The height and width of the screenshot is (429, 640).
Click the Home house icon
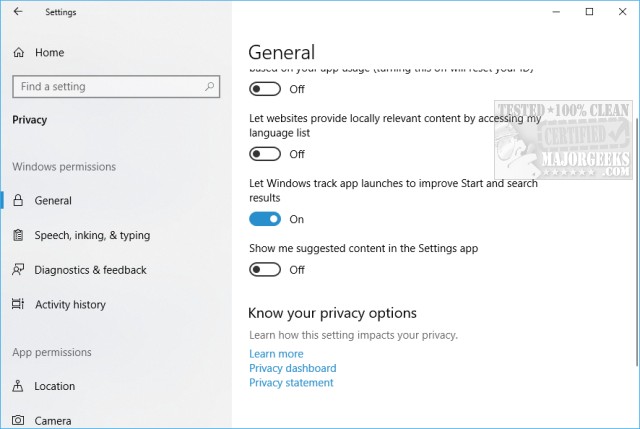point(19,52)
